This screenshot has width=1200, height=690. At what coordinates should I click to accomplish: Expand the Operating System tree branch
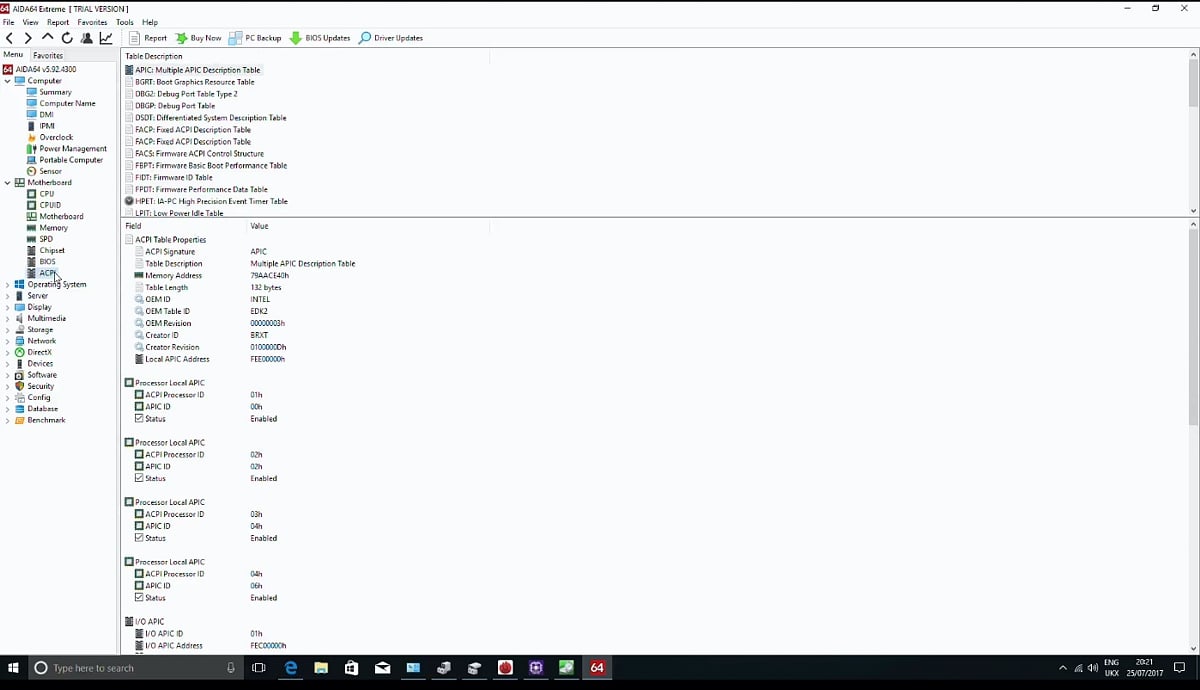pos(7,284)
